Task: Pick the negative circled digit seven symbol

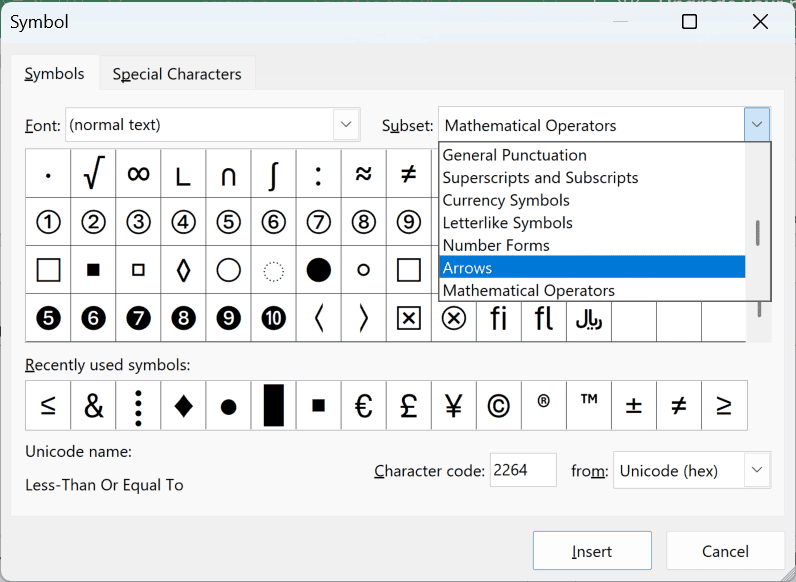Action: [139, 318]
